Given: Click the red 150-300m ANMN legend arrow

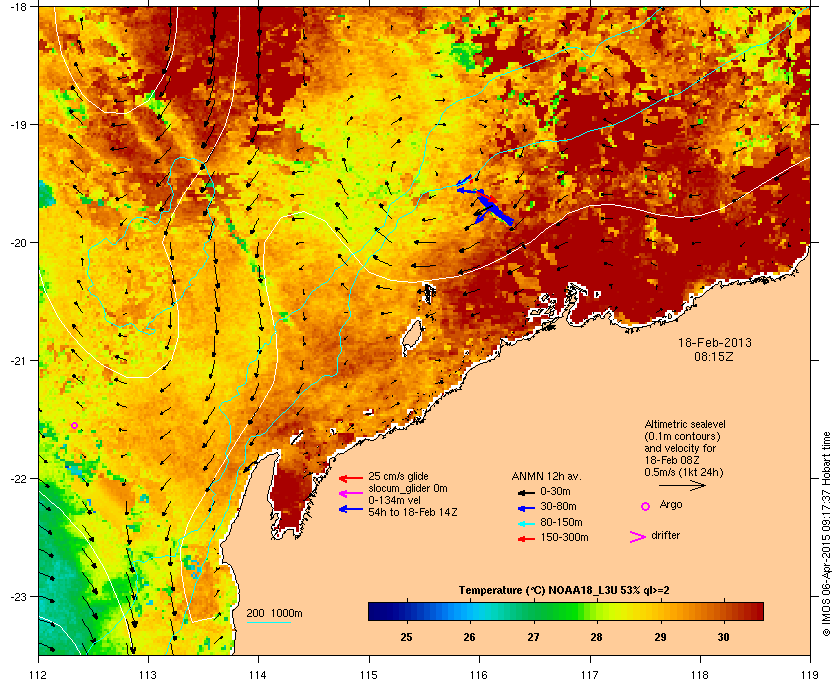Looking at the screenshot, I should 527,539.
